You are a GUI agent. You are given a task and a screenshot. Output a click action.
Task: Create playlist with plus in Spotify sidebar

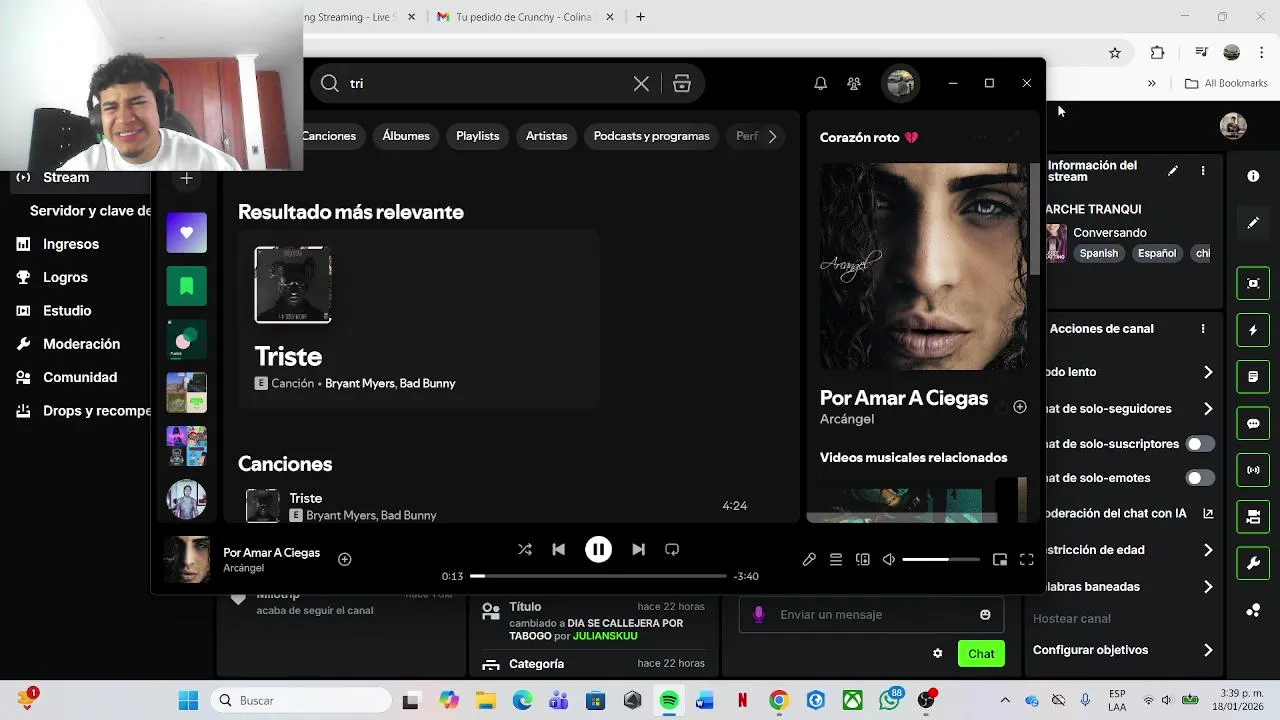tap(186, 179)
